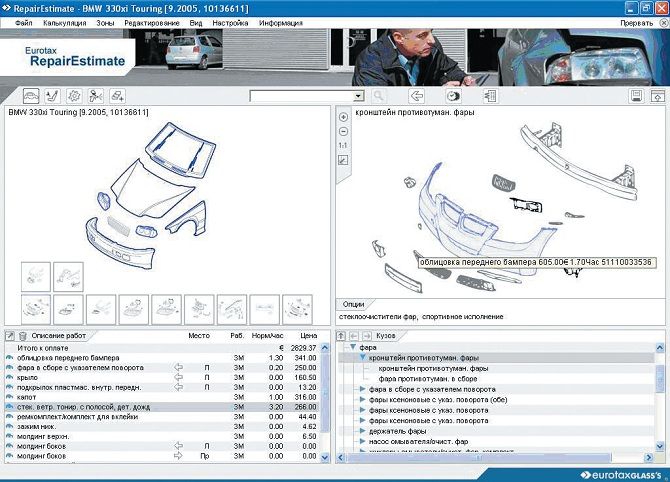This screenshot has width=670, height=482.
Task: Open the toolbar combo box dropdown arrow
Action: [359, 96]
